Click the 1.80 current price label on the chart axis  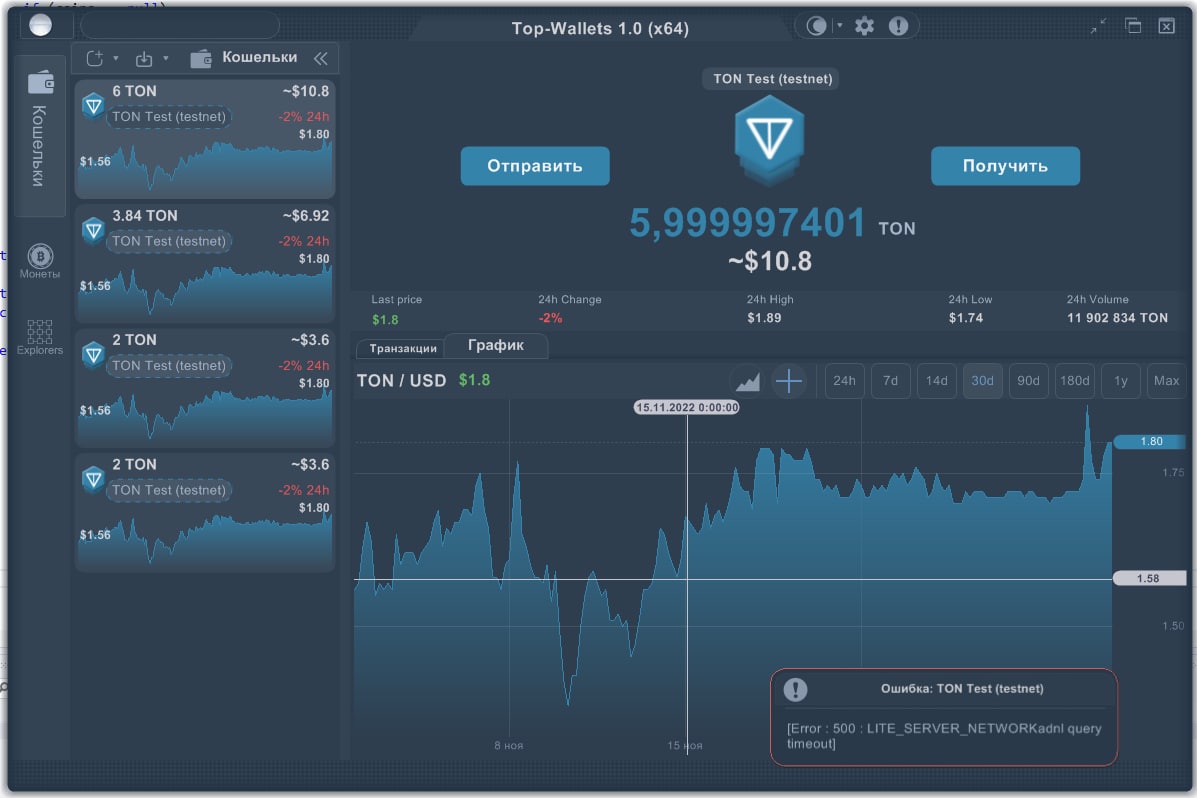click(1152, 441)
